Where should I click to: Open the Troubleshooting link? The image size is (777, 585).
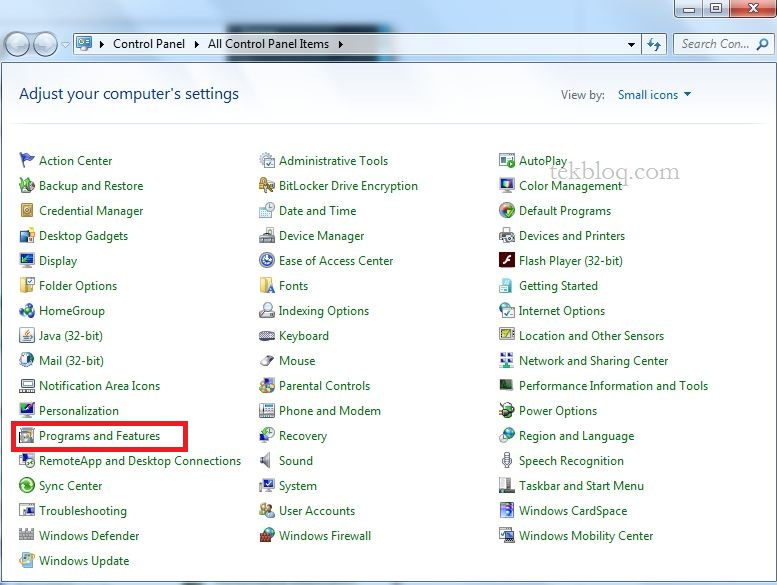(83, 511)
